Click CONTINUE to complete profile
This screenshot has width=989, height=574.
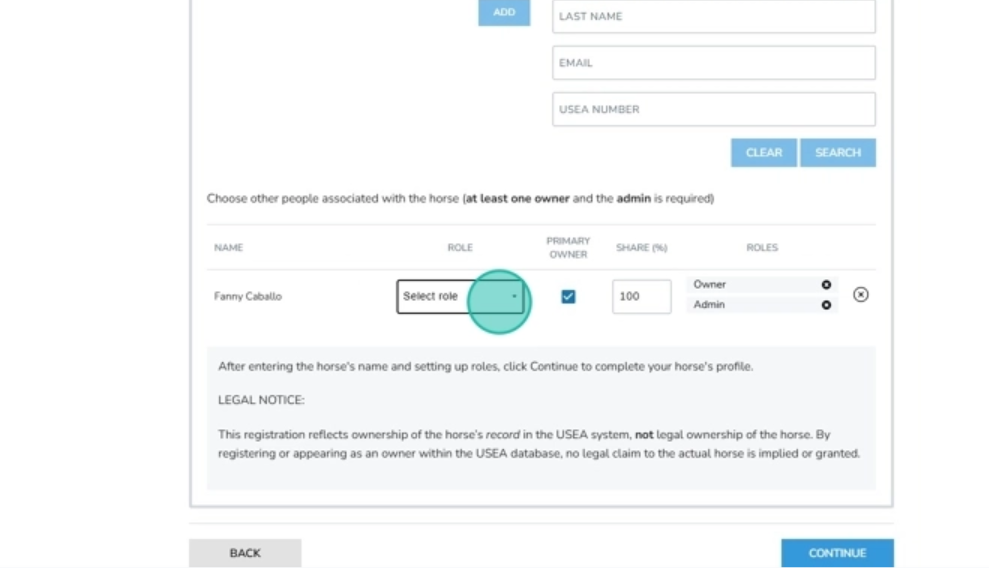[x=837, y=553]
